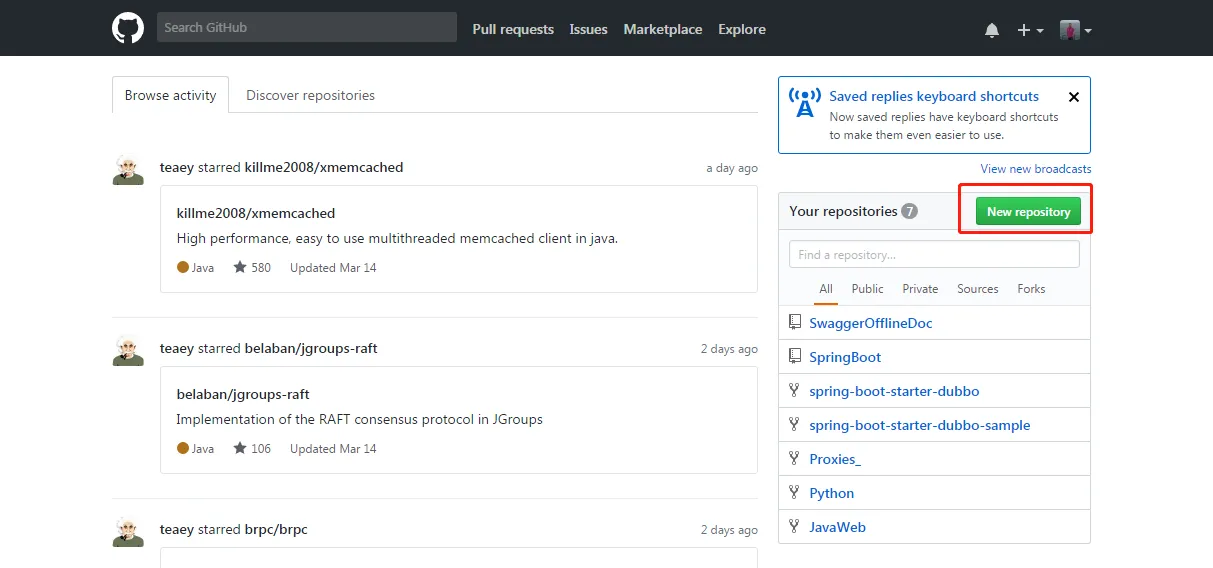This screenshot has height=568, width=1213.
Task: Dismiss the Saved replies broadcast banner
Action: point(1074,97)
